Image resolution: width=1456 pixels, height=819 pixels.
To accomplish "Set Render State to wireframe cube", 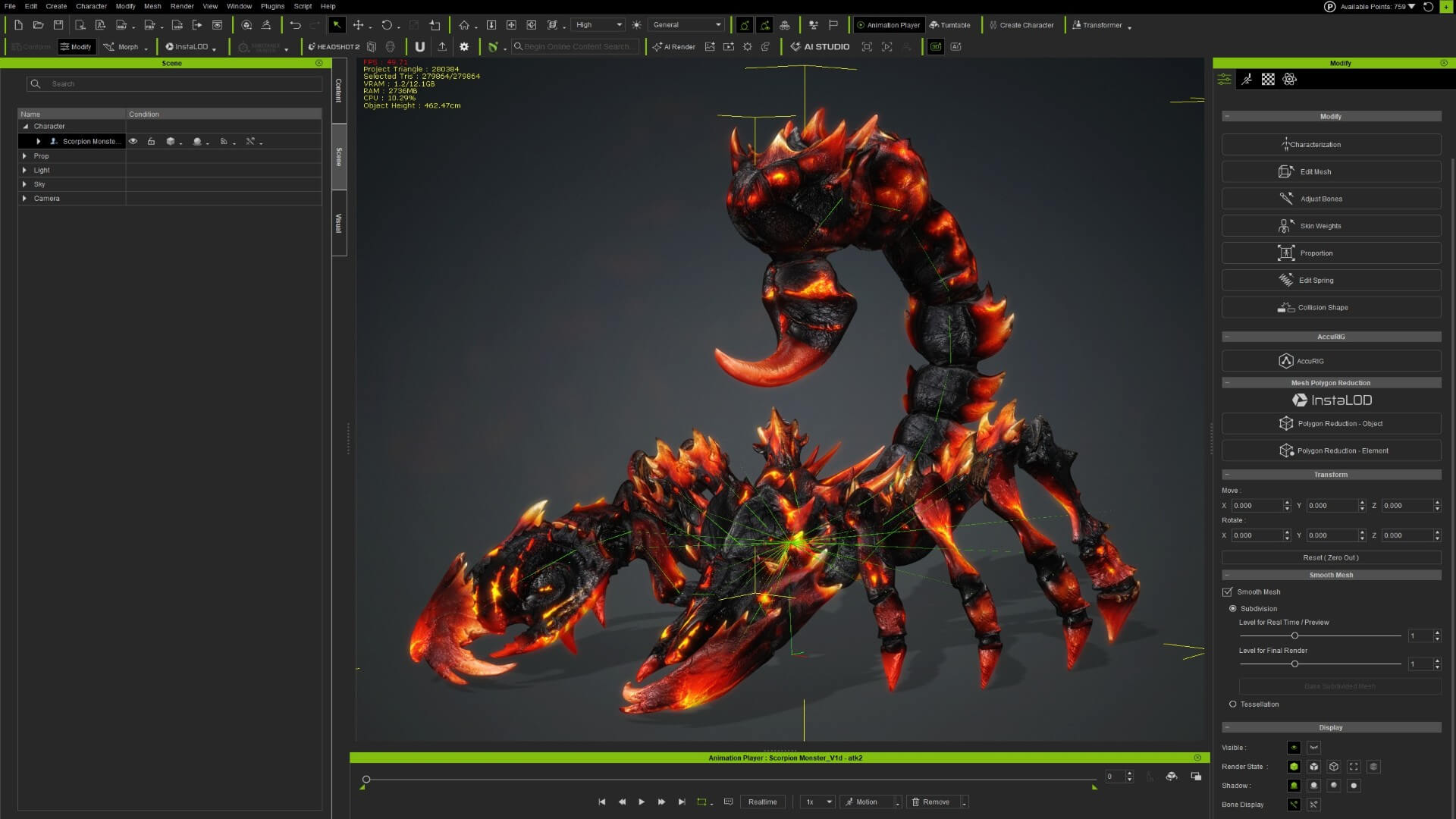I will click(x=1334, y=767).
